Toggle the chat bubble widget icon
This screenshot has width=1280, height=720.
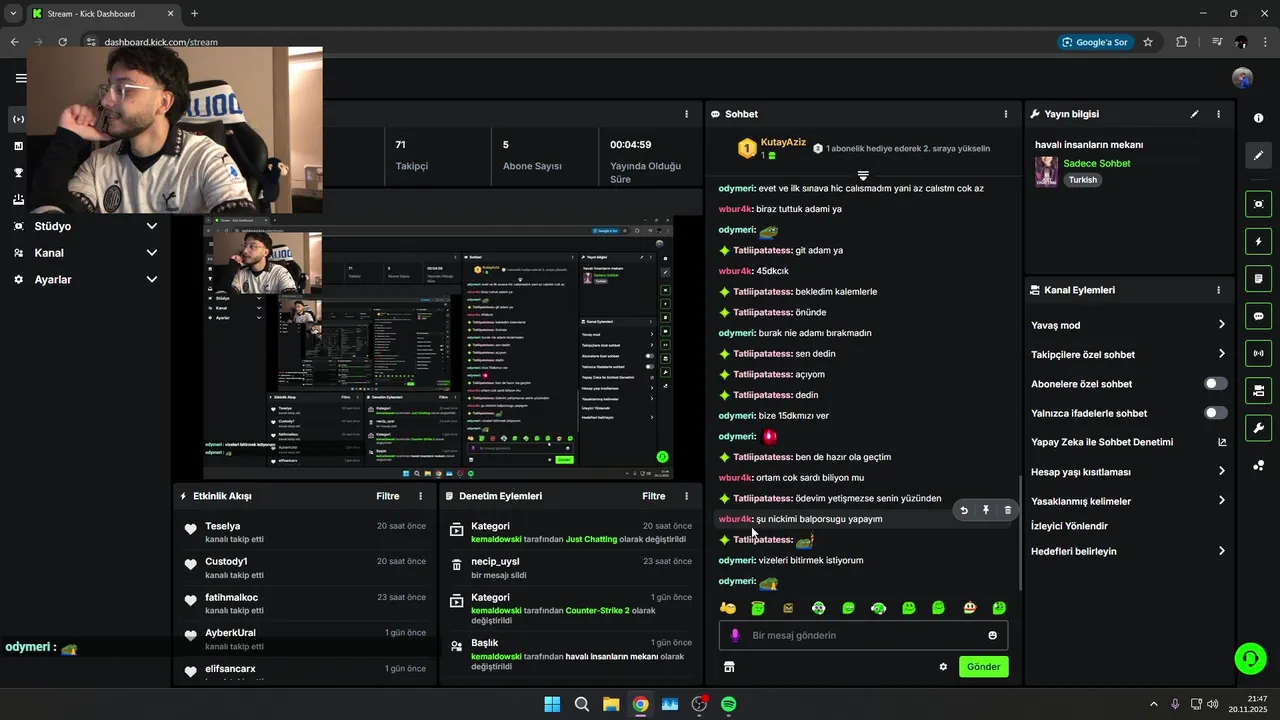tap(1258, 316)
